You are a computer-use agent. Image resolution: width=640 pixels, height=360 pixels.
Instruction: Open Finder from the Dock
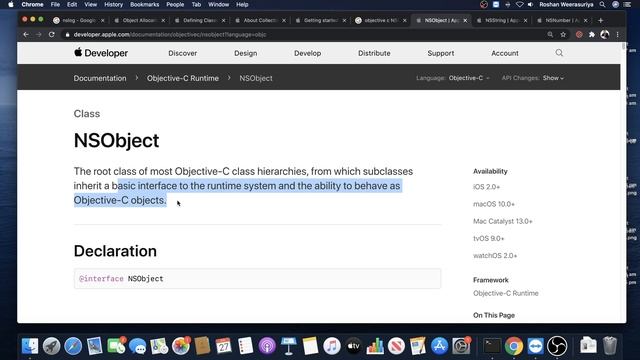(30, 346)
